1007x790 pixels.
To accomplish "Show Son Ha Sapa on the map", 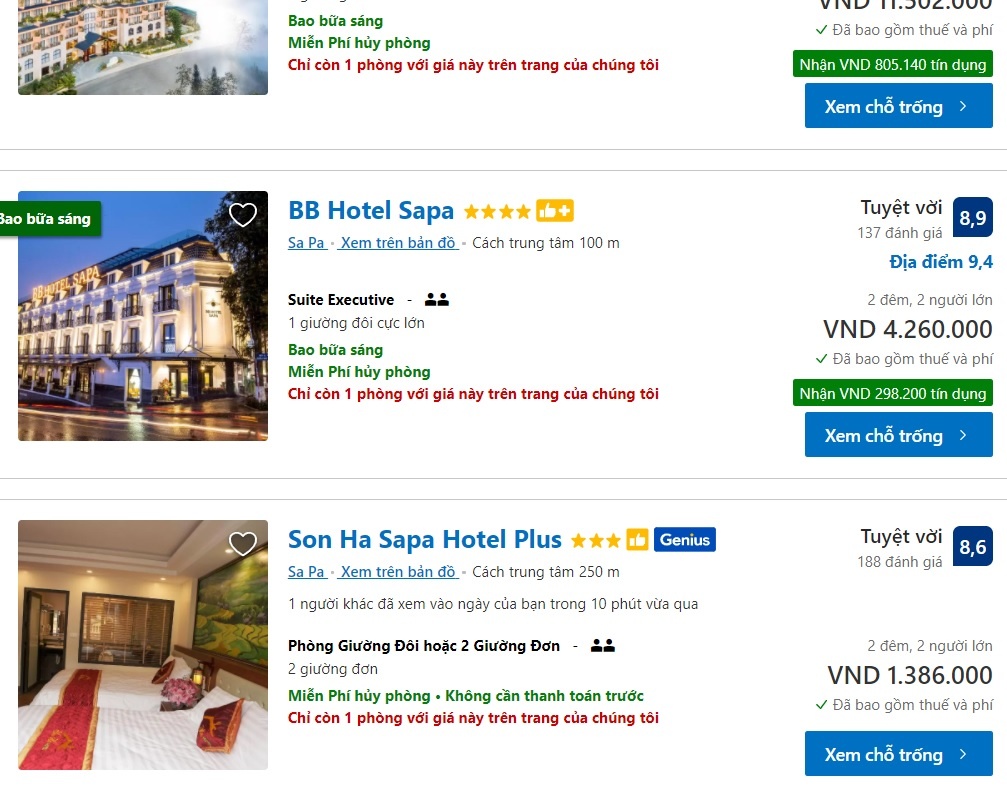I will (398, 572).
